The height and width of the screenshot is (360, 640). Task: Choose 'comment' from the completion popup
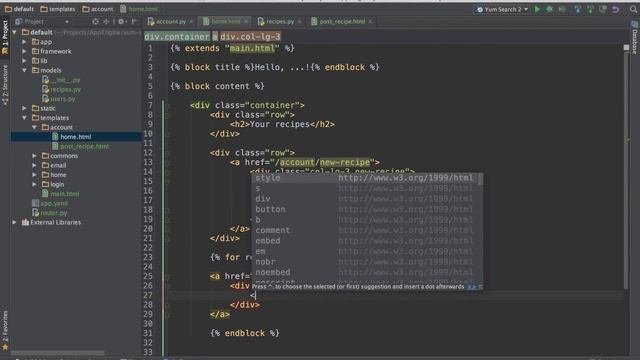364,230
